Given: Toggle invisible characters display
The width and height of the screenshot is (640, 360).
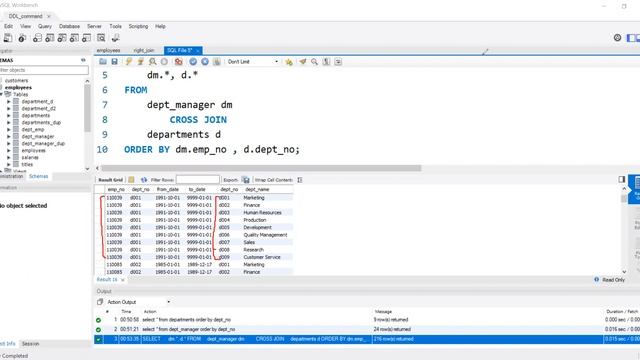Looking at the screenshot, I should [x=326, y=62].
